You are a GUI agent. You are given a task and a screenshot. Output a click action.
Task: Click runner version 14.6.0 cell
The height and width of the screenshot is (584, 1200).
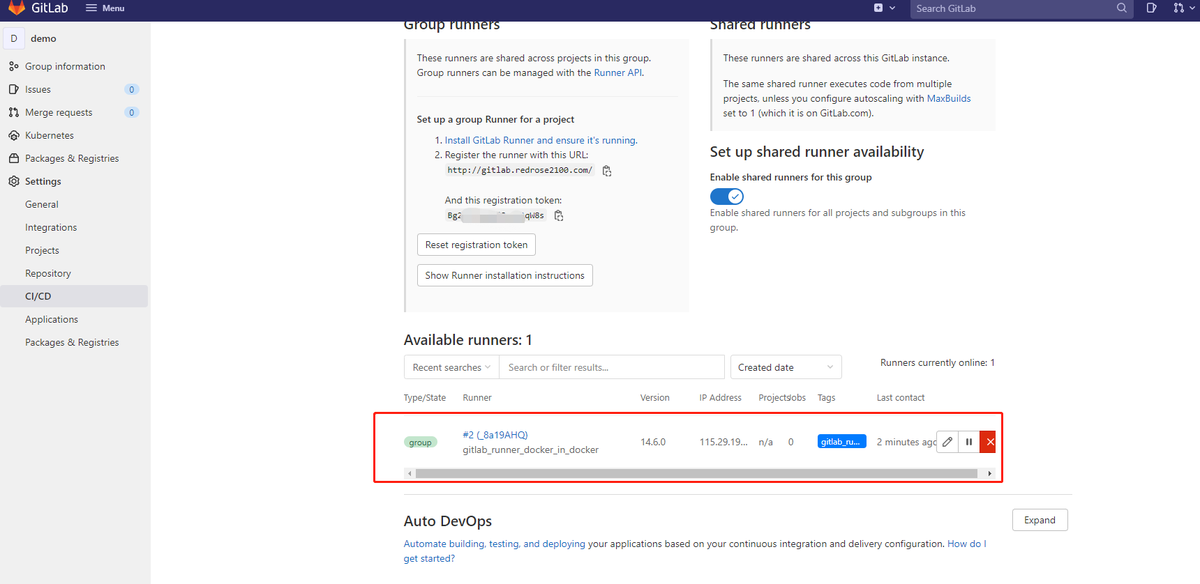pos(655,441)
